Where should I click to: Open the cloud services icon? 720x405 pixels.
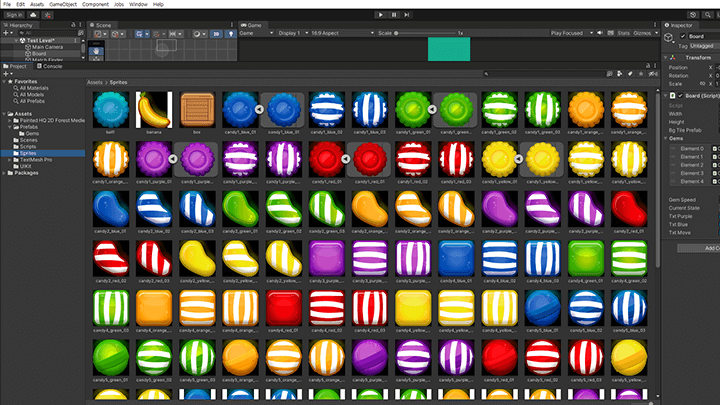33,15
